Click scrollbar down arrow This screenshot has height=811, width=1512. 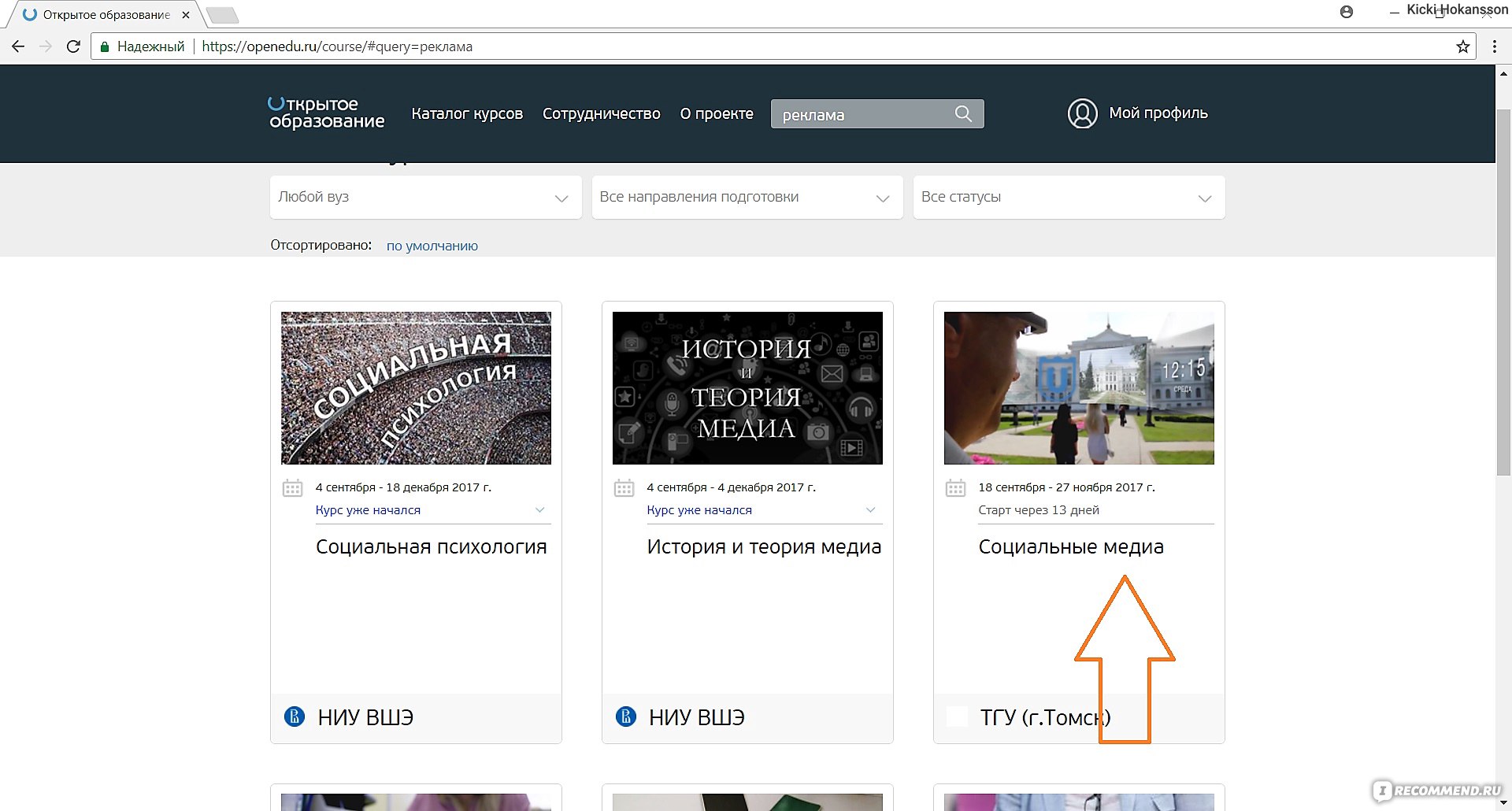1503,802
